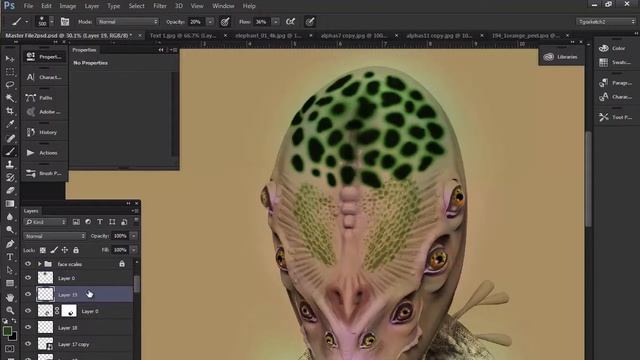Screen dimensions: 640x360
Task: Toggle the Brush panel from options bar
Action: [x=65, y=22]
